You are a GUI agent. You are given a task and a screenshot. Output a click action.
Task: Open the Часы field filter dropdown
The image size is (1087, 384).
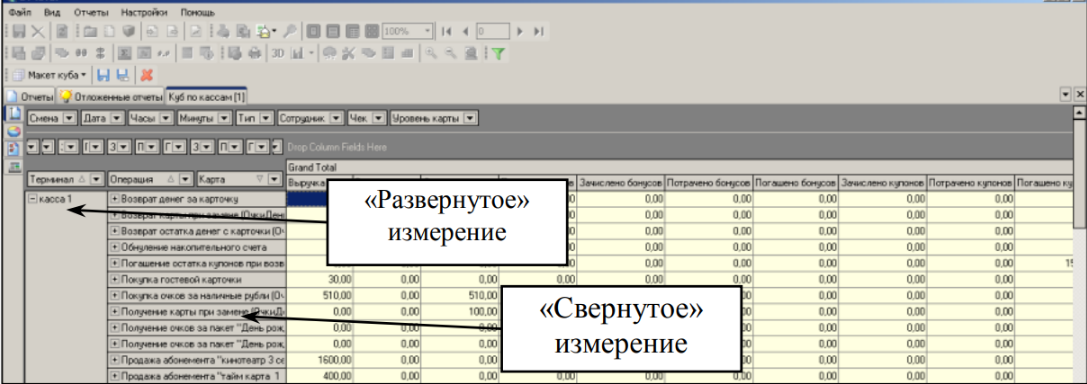166,118
